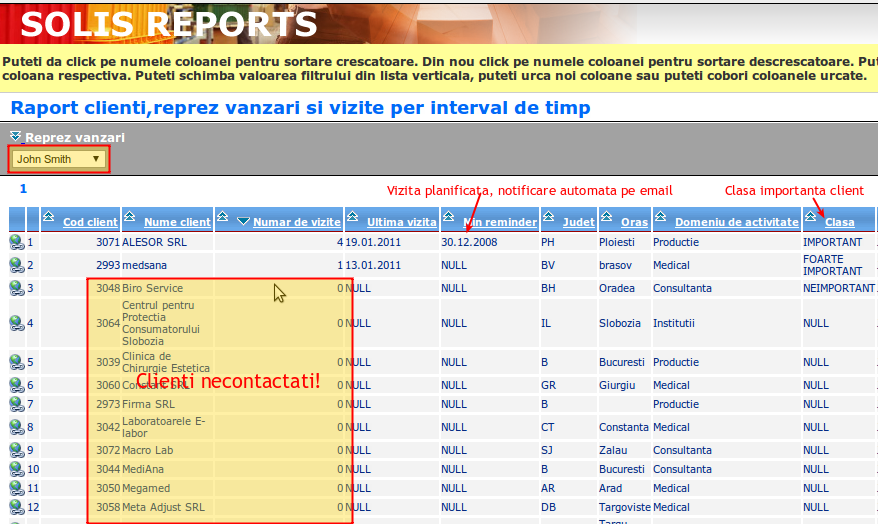This screenshot has width=878, height=524.
Task: Click the globe link icon of row 6
Action: pyautogui.click(x=17, y=385)
